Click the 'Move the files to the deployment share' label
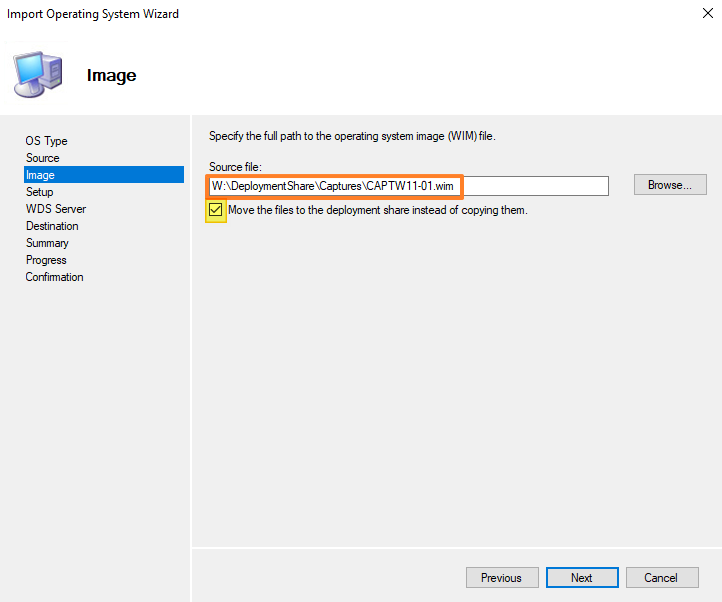The image size is (722, 602). click(377, 211)
